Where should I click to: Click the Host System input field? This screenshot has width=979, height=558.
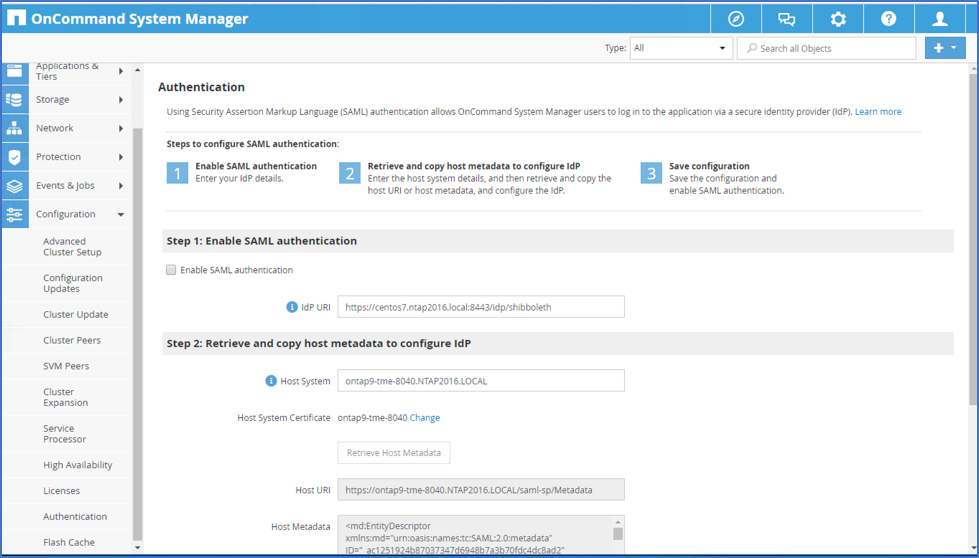pyautogui.click(x=481, y=381)
